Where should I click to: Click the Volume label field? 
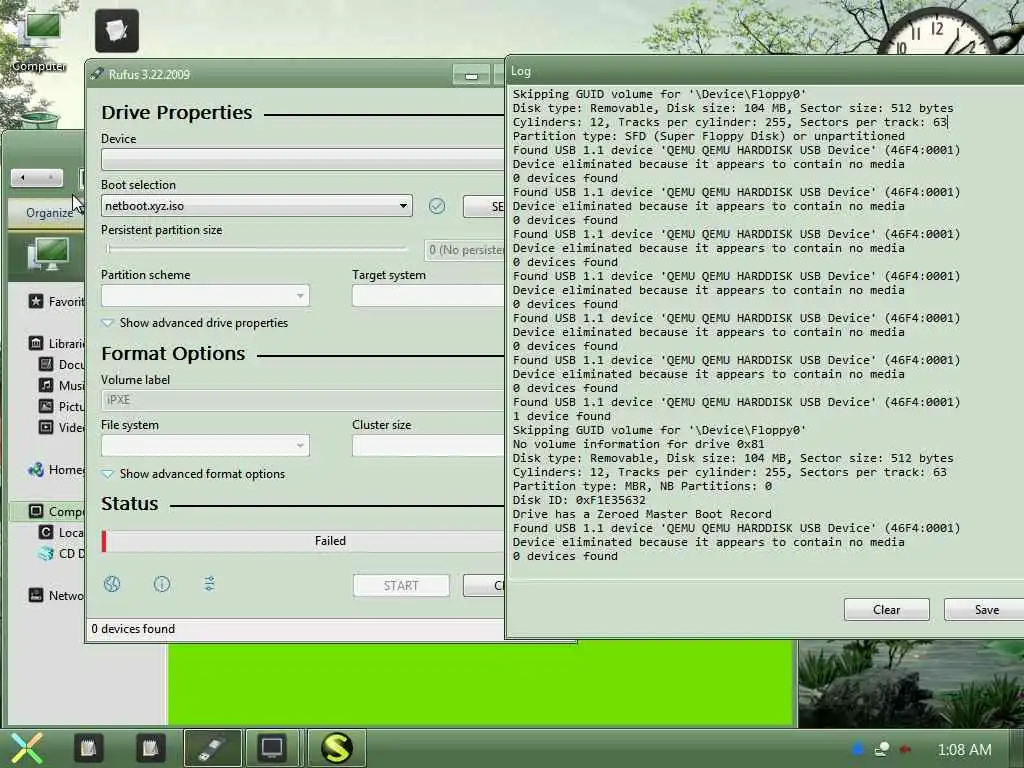[x=303, y=400]
